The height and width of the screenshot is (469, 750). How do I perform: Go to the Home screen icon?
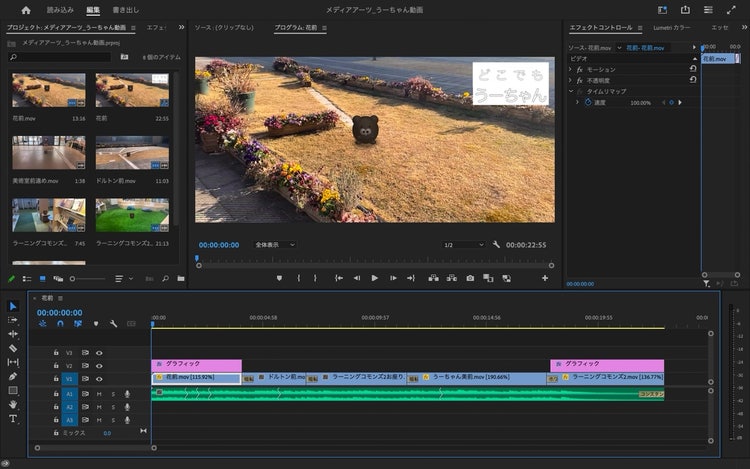[26, 10]
